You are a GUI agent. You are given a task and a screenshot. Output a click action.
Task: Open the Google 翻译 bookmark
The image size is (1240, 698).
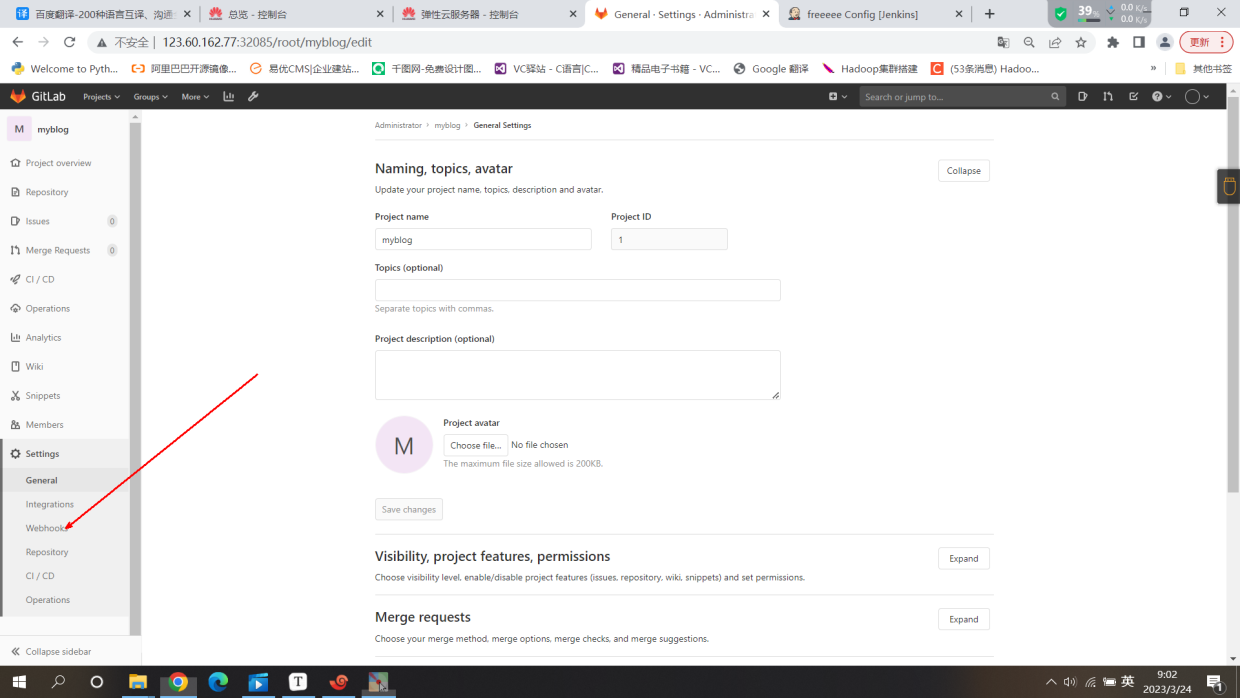(771, 69)
